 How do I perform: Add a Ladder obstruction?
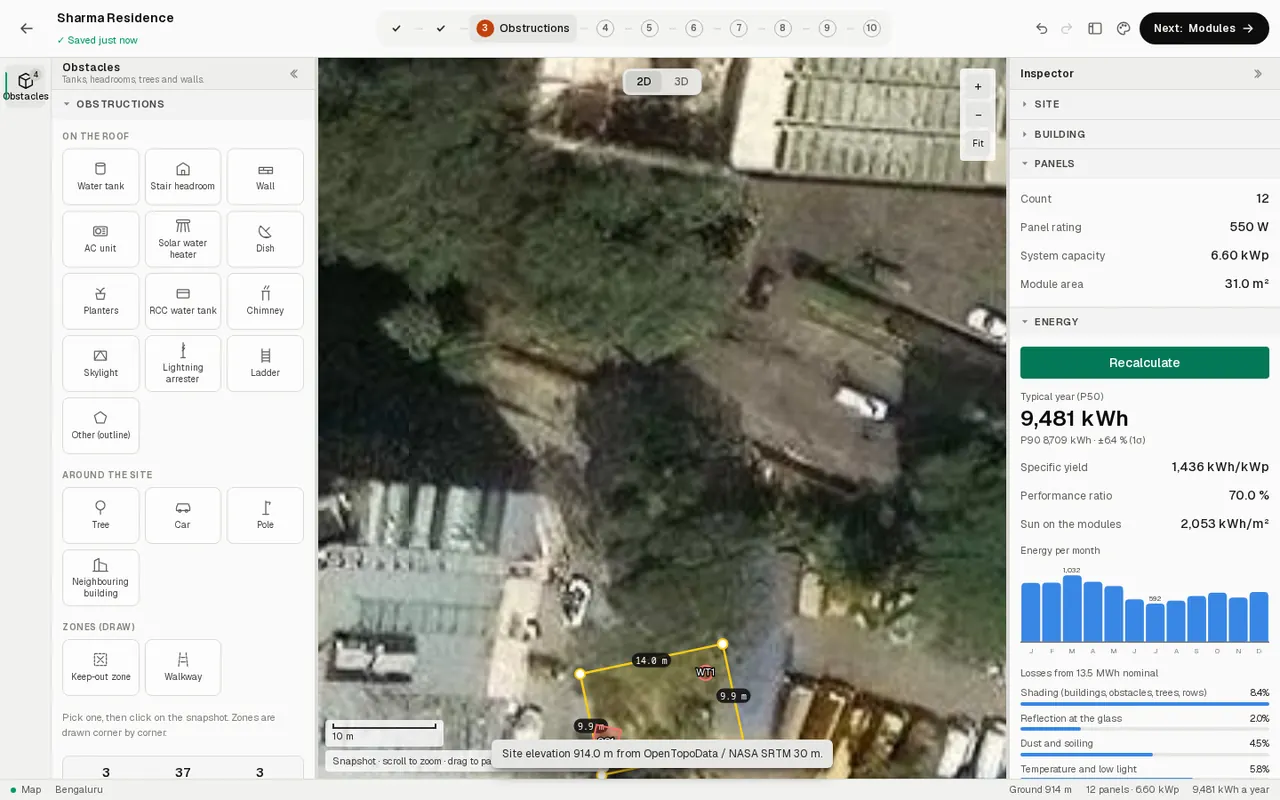(265, 363)
